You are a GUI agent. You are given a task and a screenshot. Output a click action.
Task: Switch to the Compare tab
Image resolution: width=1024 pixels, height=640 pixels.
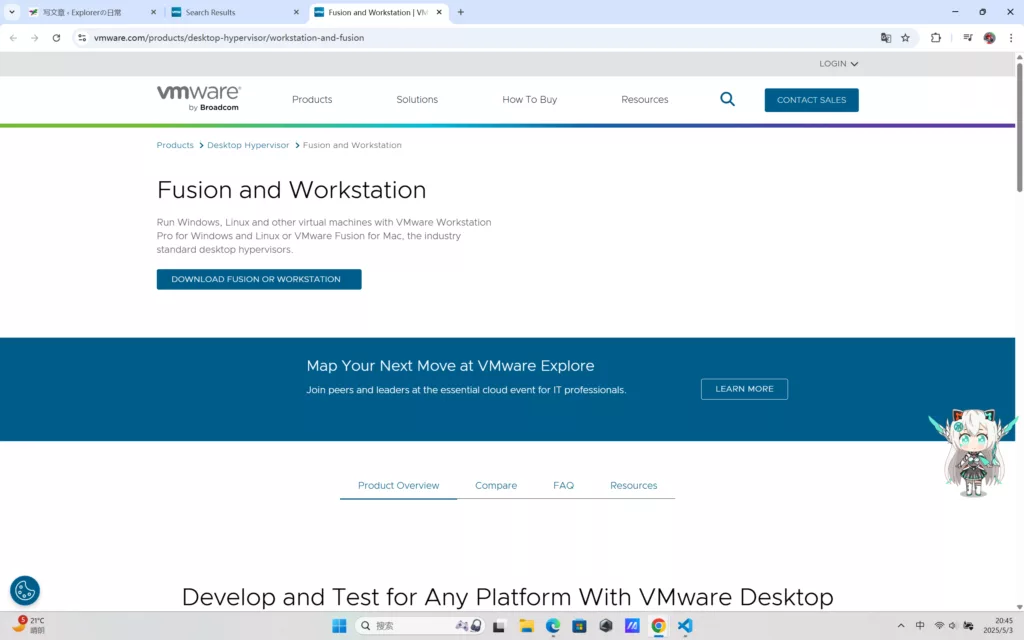pyautogui.click(x=496, y=486)
